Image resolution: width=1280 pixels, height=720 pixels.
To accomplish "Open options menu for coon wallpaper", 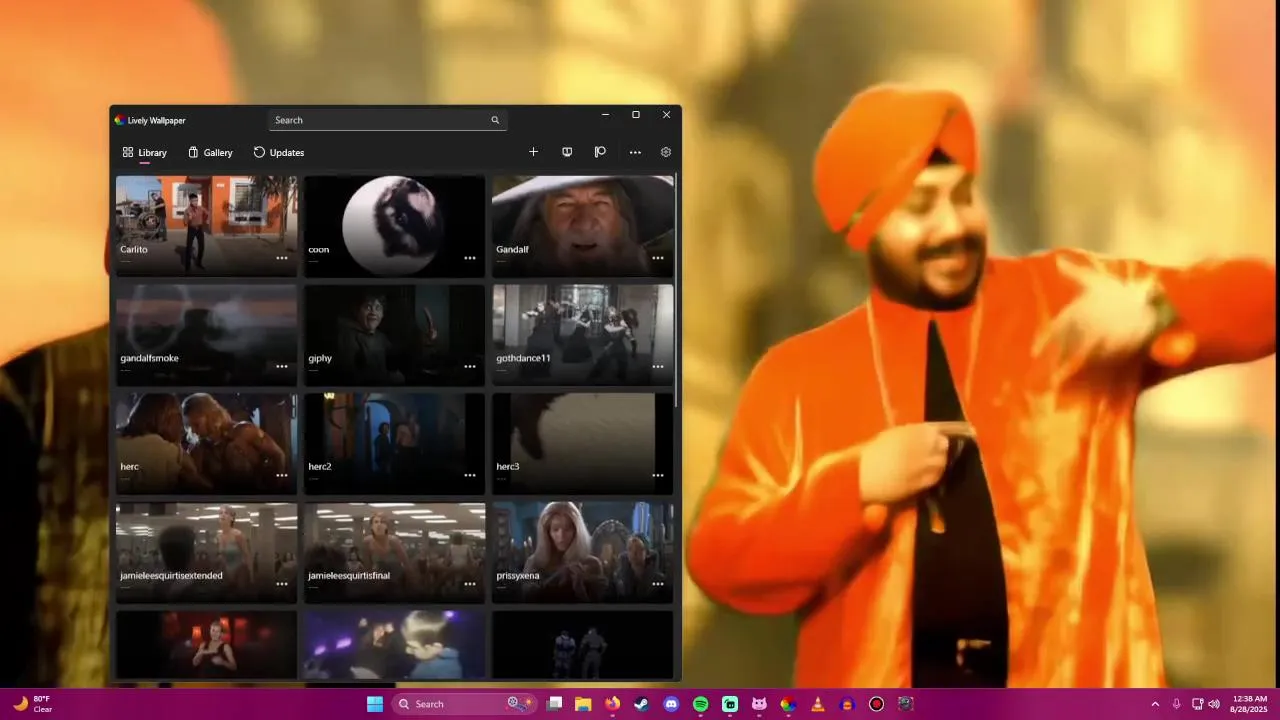I will 470,258.
